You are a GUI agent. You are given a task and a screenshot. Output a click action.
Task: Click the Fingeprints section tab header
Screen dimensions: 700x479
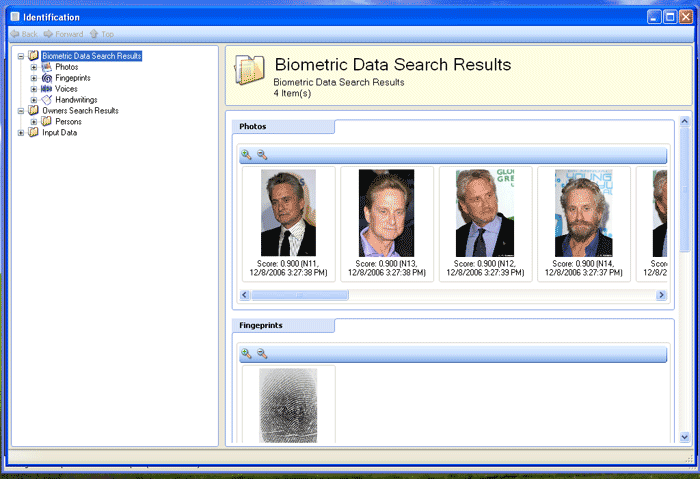283,325
